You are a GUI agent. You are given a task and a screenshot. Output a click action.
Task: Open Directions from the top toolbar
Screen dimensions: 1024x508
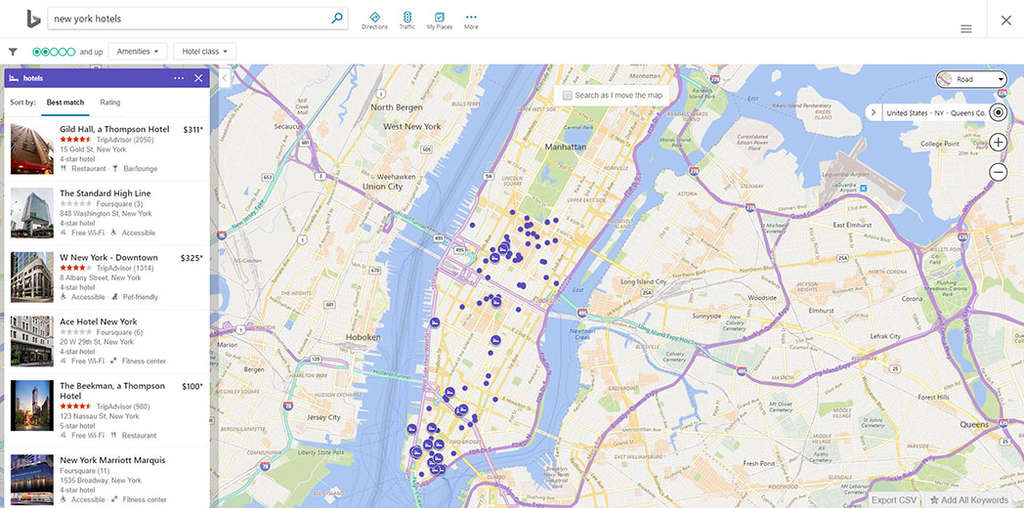point(374,20)
